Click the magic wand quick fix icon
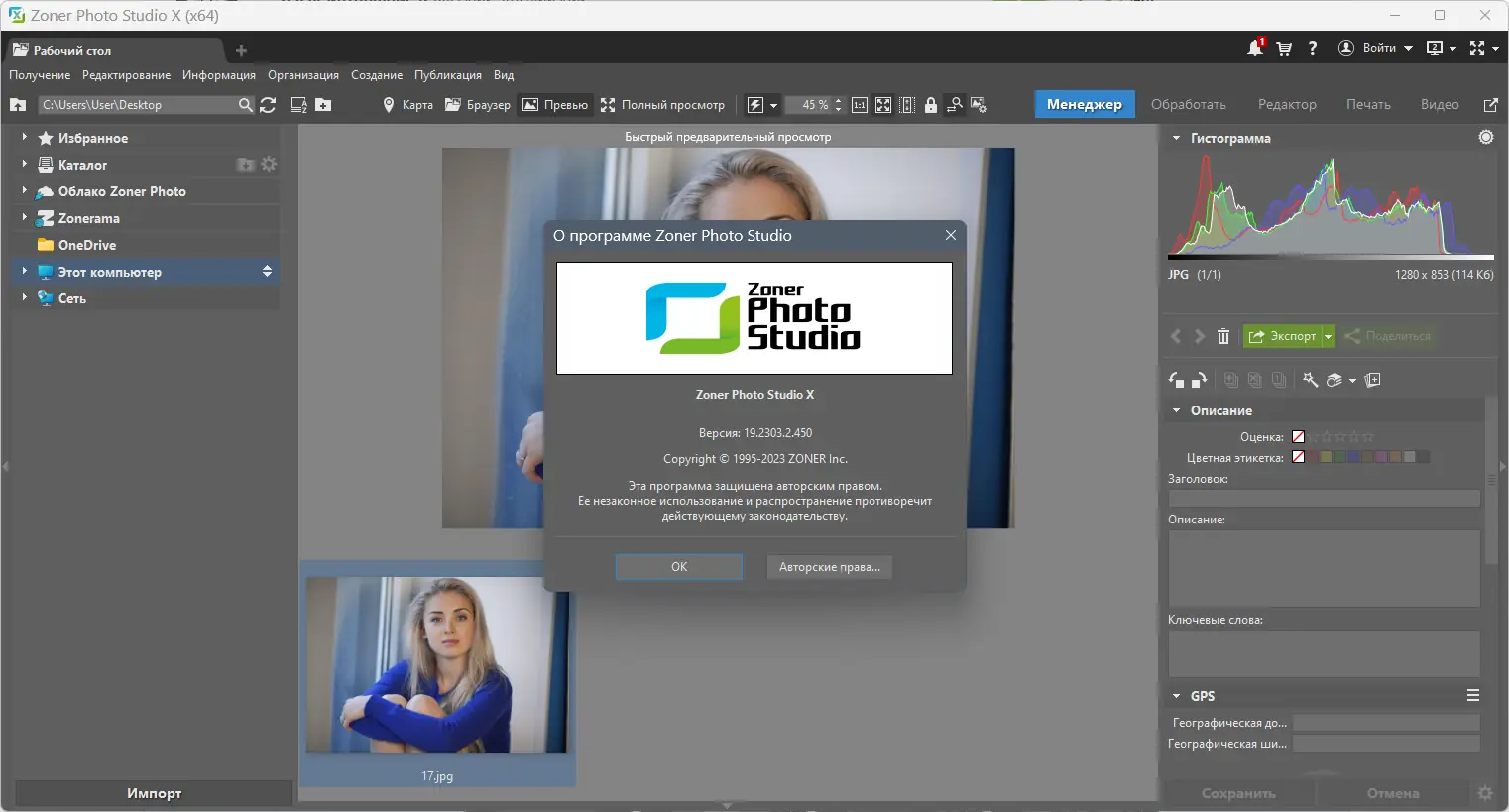Viewport: 1509px width, 812px height. point(1310,380)
